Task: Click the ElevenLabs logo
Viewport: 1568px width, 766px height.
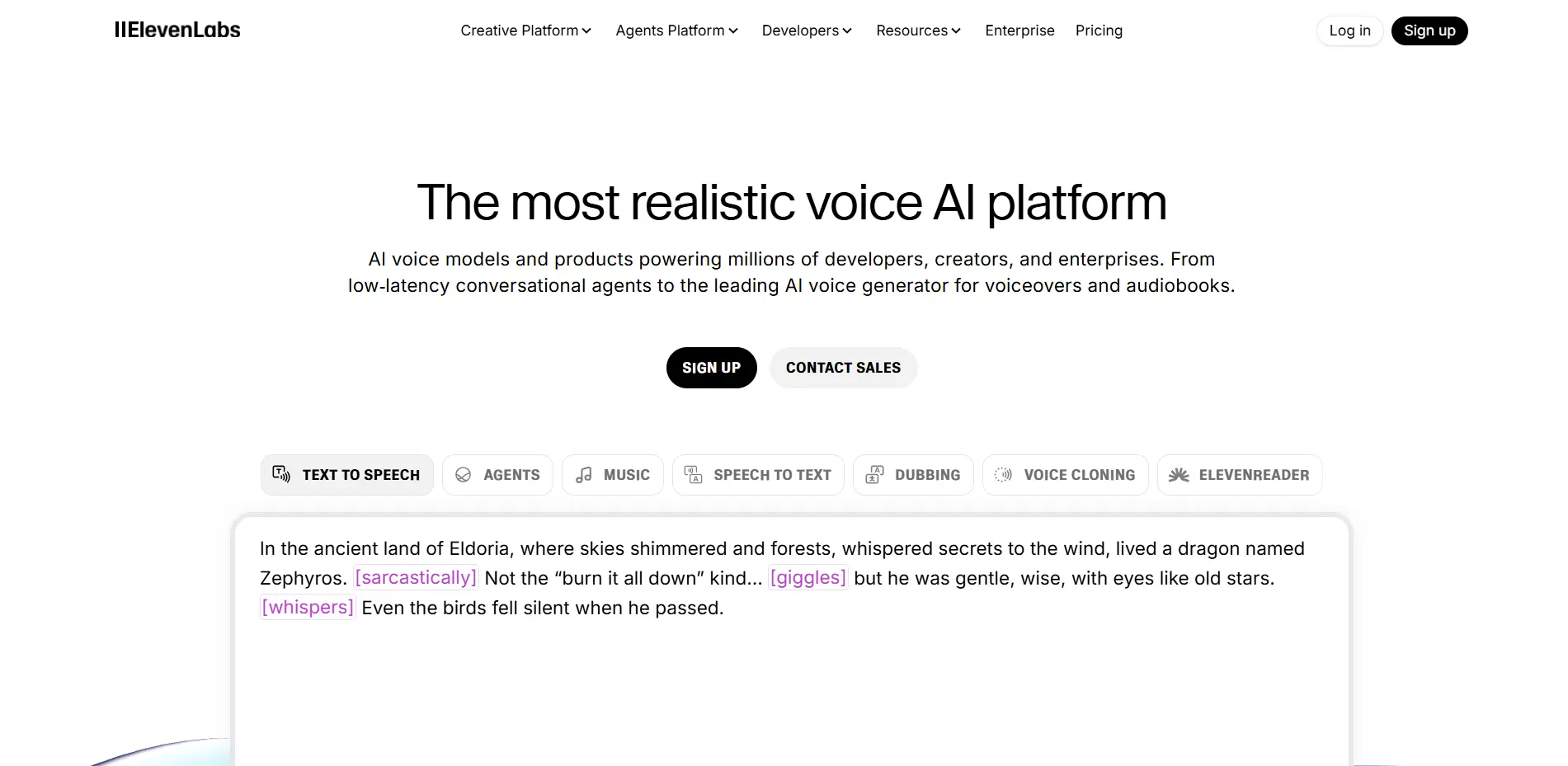Action: (177, 31)
